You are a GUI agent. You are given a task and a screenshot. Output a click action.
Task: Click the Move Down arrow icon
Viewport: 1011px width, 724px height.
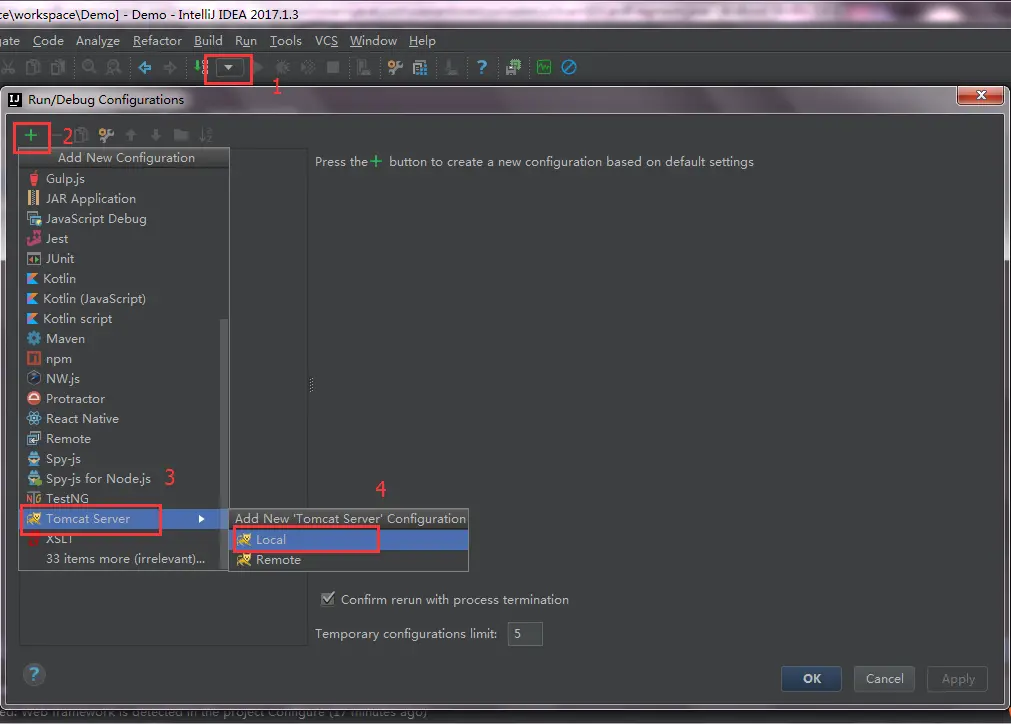(155, 135)
